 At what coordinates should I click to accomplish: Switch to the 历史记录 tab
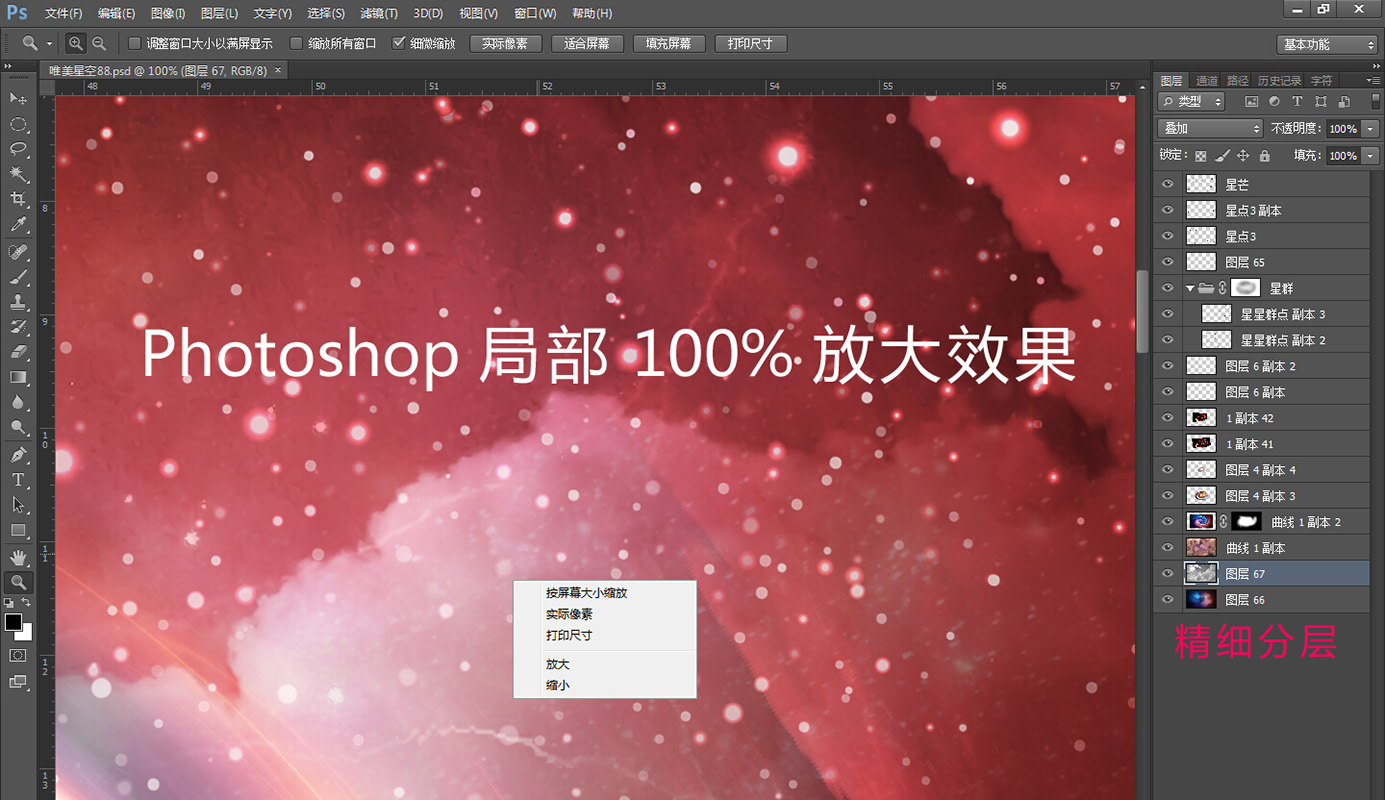pos(1279,80)
